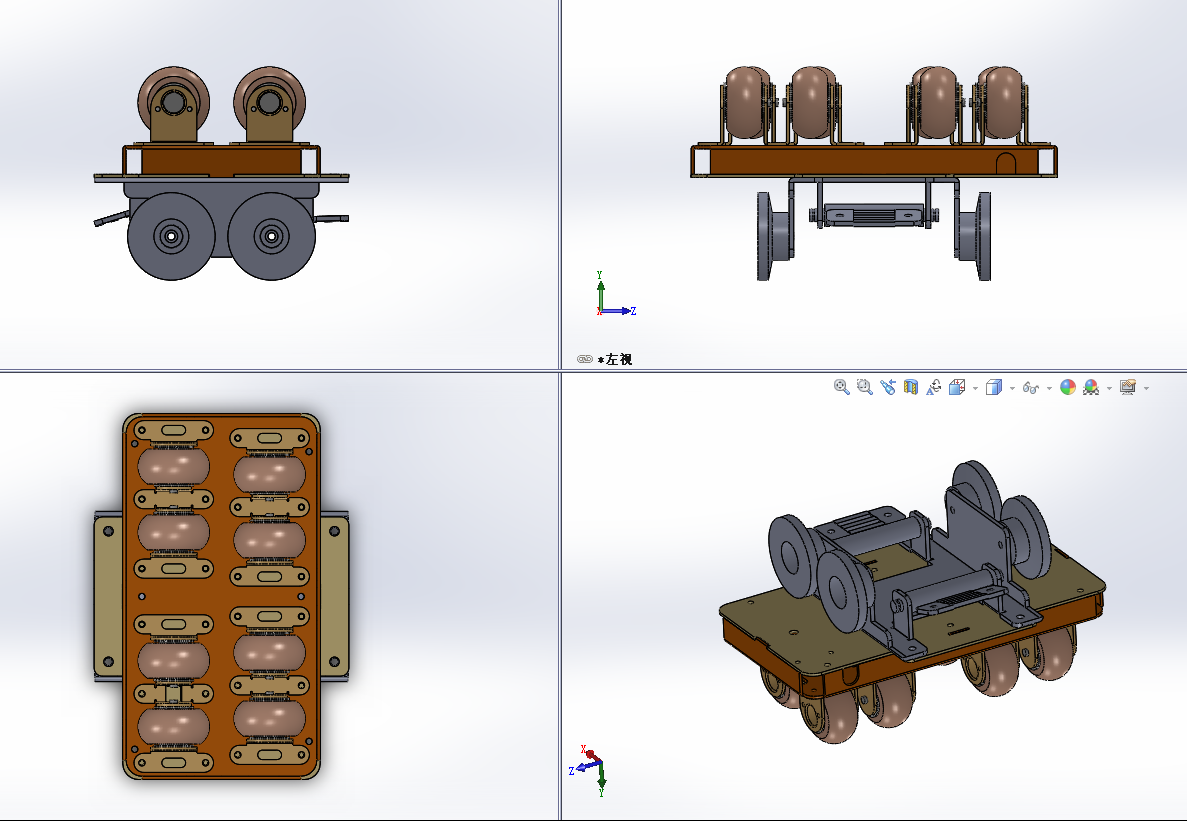Click the Zoom to Fit icon
Image resolution: width=1187 pixels, height=821 pixels.
pyautogui.click(x=841, y=387)
